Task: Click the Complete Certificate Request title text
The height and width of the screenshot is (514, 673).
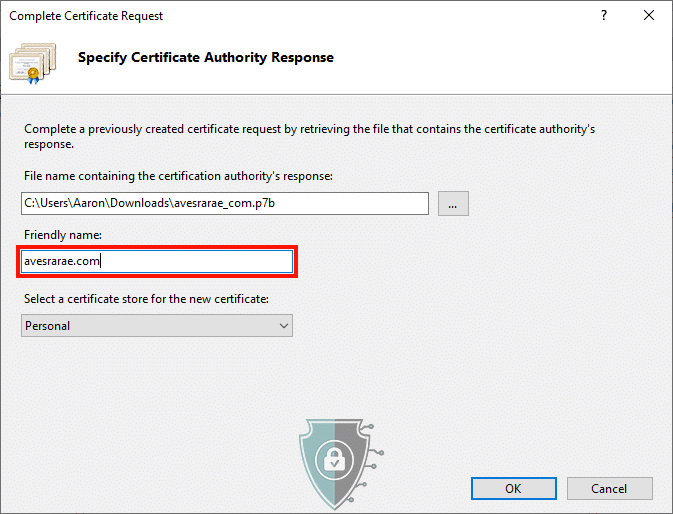Action: (85, 16)
